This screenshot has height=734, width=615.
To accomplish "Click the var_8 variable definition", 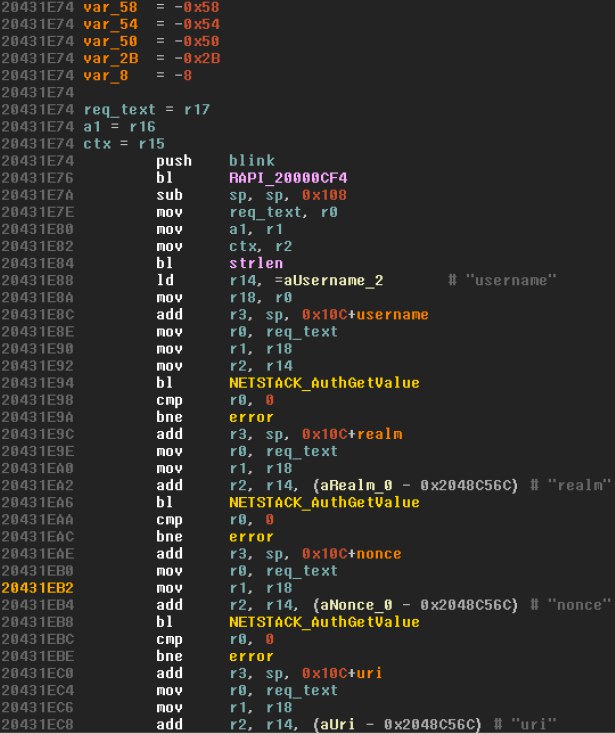I will pyautogui.click(x=106, y=75).
